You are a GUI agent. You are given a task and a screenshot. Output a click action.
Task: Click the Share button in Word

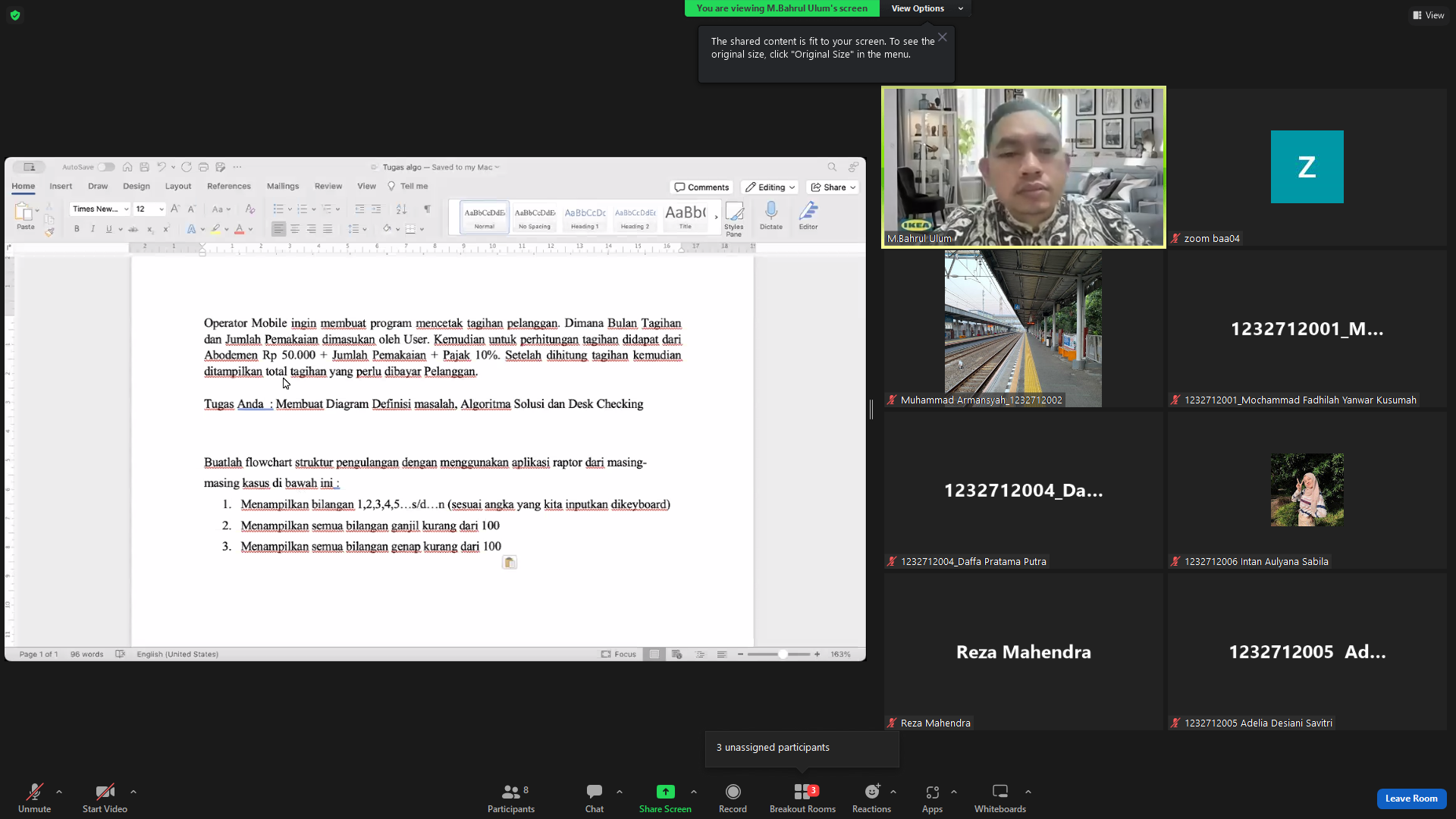pyautogui.click(x=833, y=187)
